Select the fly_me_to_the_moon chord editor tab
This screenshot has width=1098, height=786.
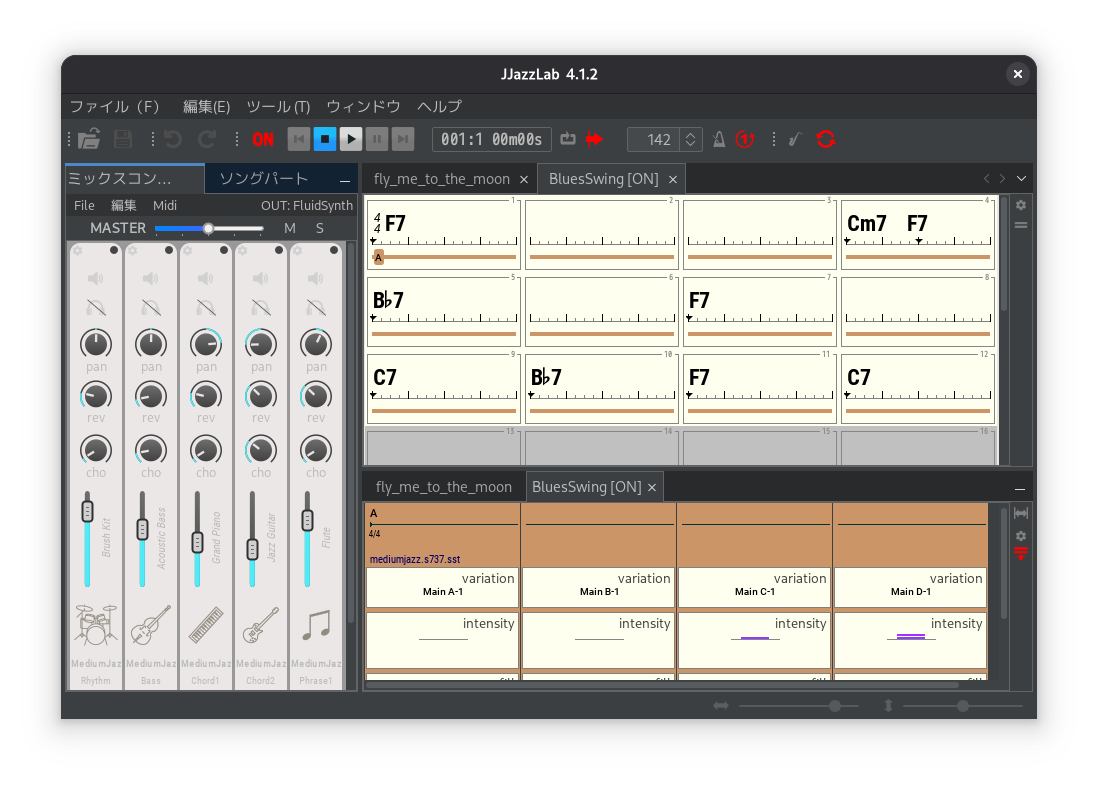click(x=442, y=179)
